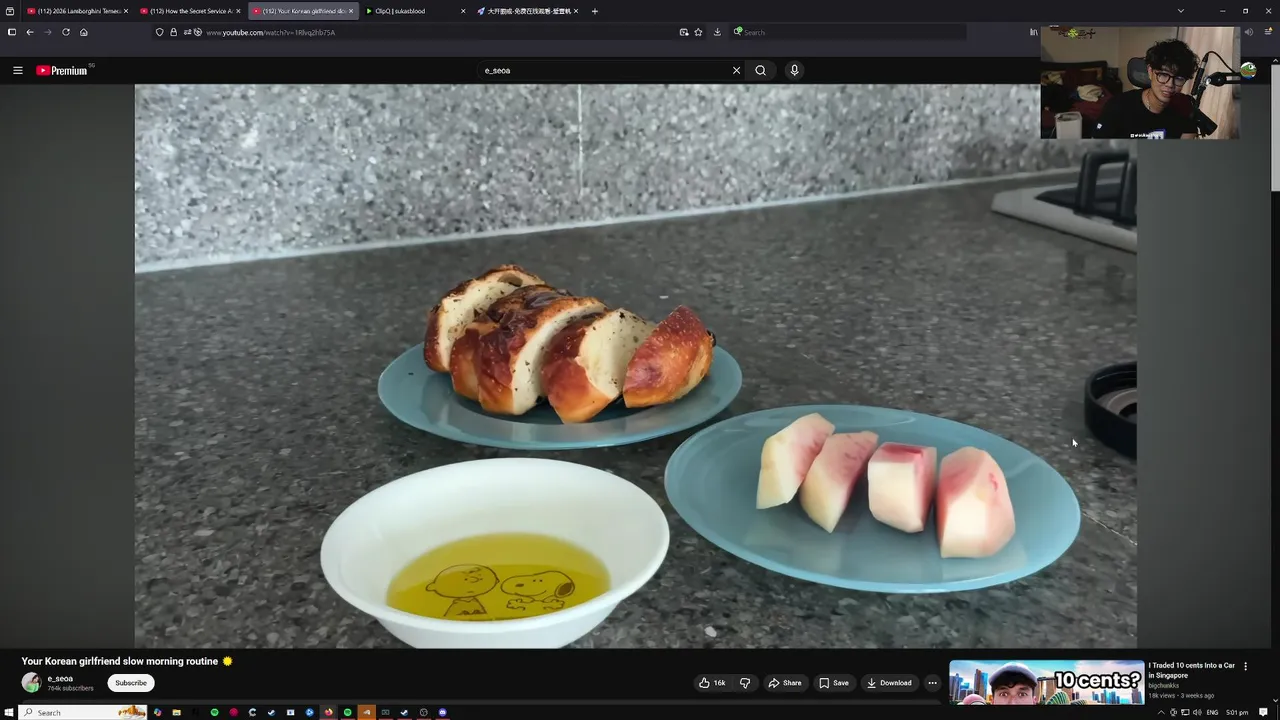
Task: Open the browser library icon
Action: [x=1033, y=32]
